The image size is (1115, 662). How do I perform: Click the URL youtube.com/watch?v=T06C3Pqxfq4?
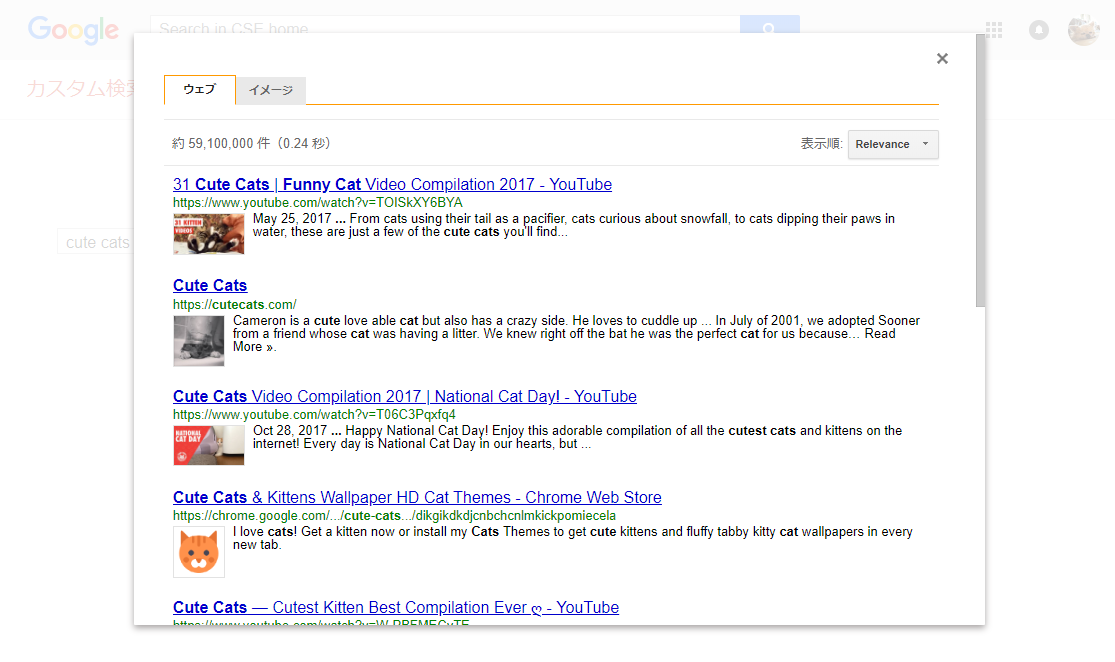coord(314,415)
